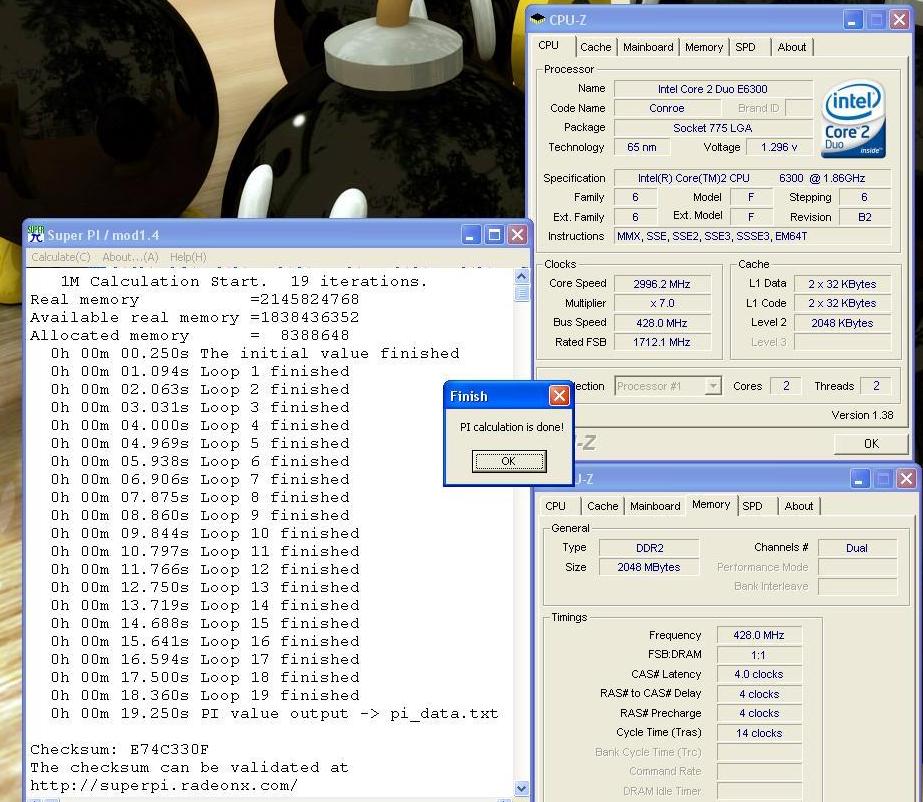Viewport: 923px width, 802px height.
Task: Click the Bus Speed value 428.0 MHz
Action: coord(662,323)
